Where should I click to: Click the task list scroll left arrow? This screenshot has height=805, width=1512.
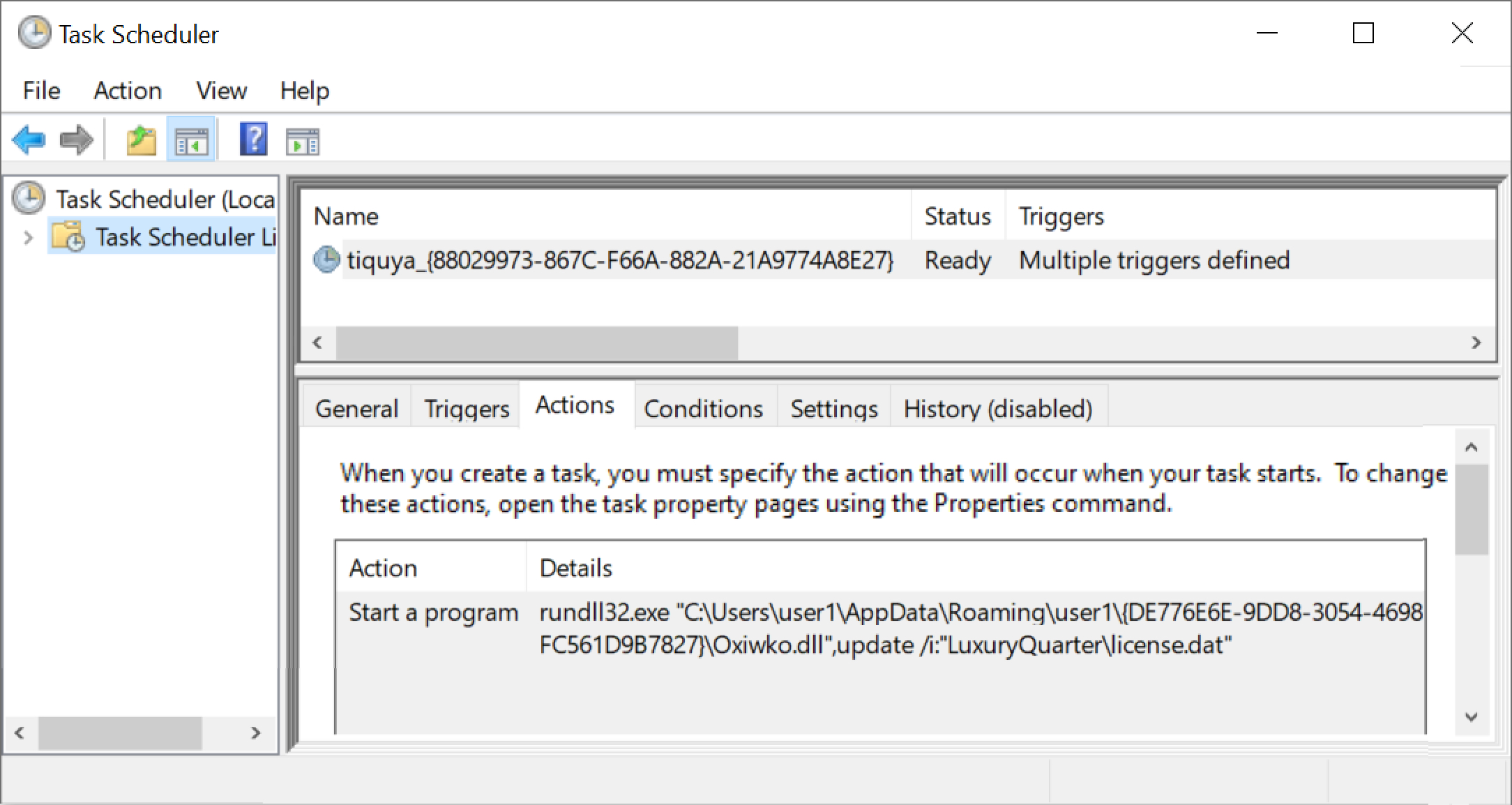pos(317,343)
